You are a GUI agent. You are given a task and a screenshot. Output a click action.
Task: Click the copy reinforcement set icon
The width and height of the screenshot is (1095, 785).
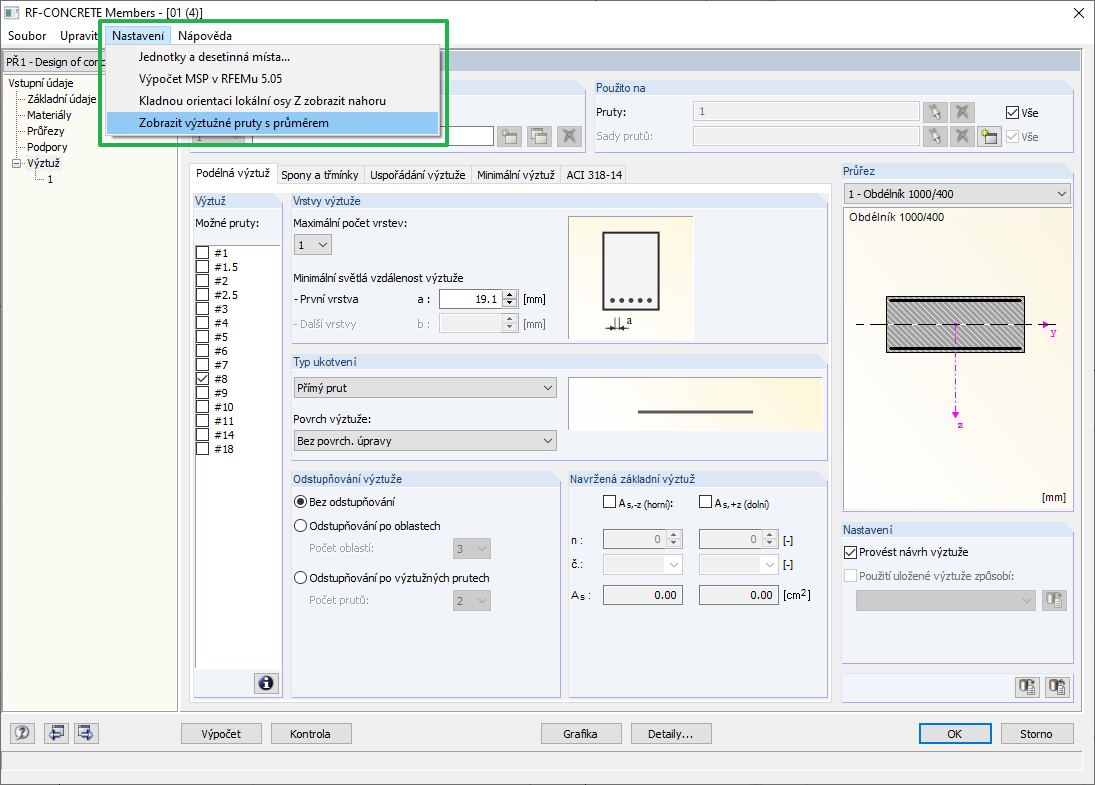[539, 136]
